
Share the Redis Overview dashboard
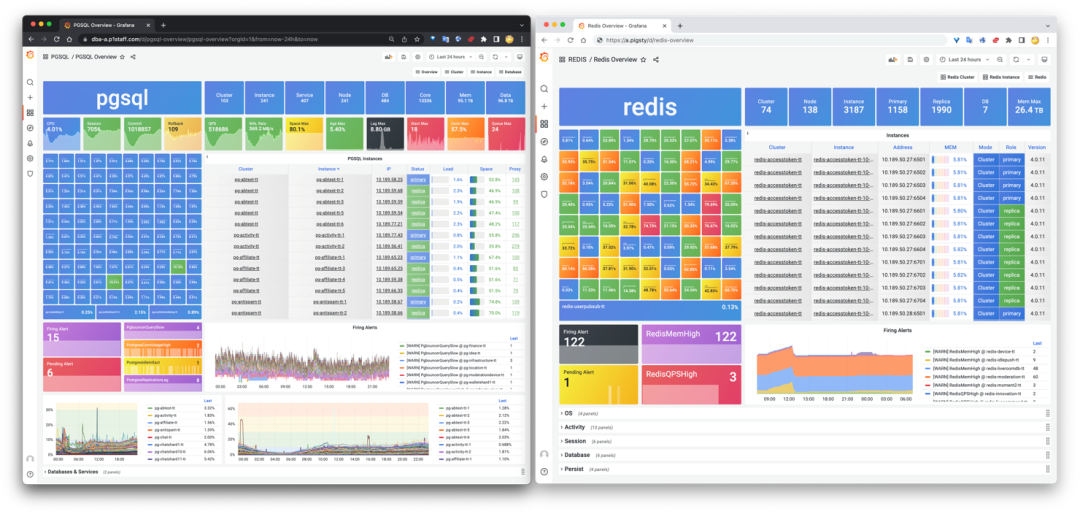tap(656, 60)
